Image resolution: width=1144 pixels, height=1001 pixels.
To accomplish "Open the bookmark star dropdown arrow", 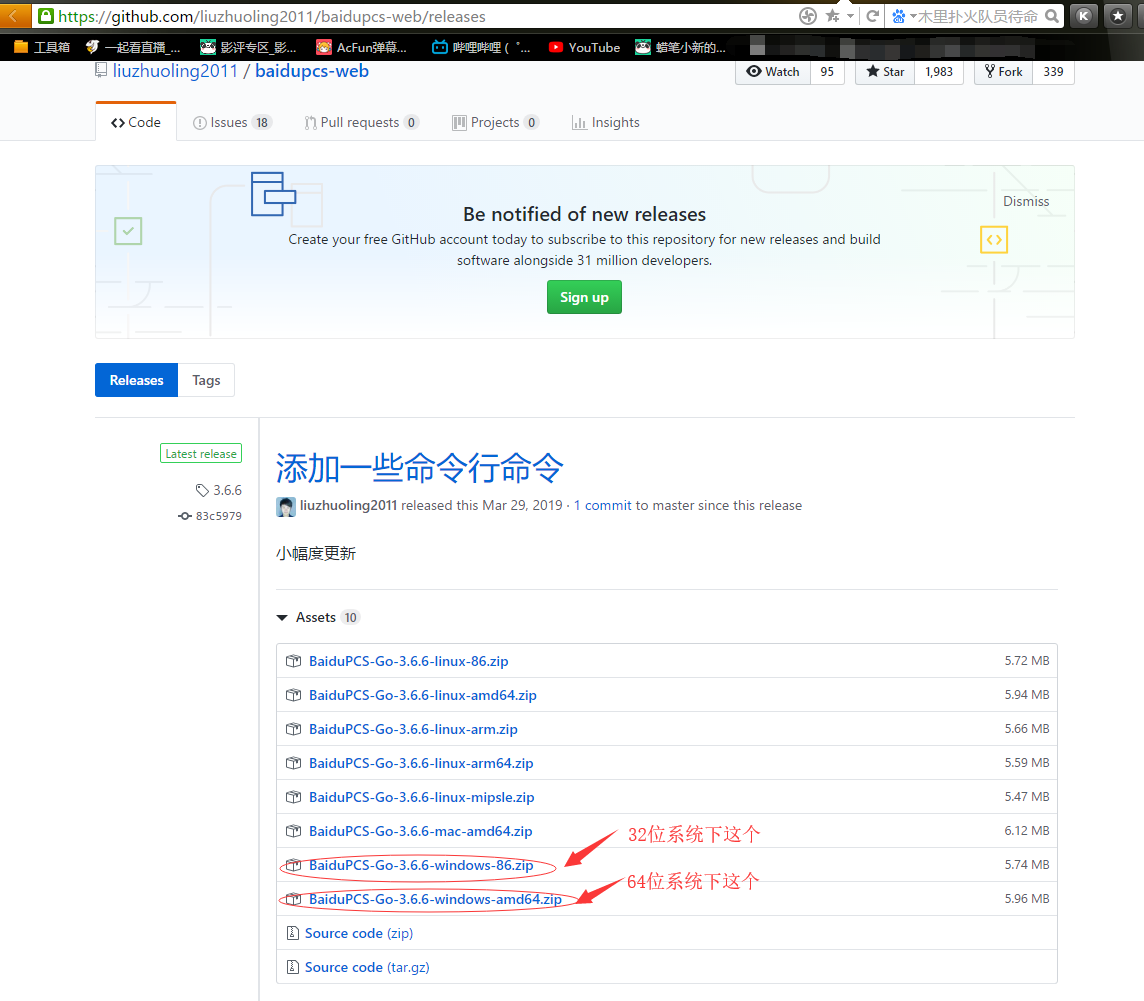I will (x=850, y=16).
